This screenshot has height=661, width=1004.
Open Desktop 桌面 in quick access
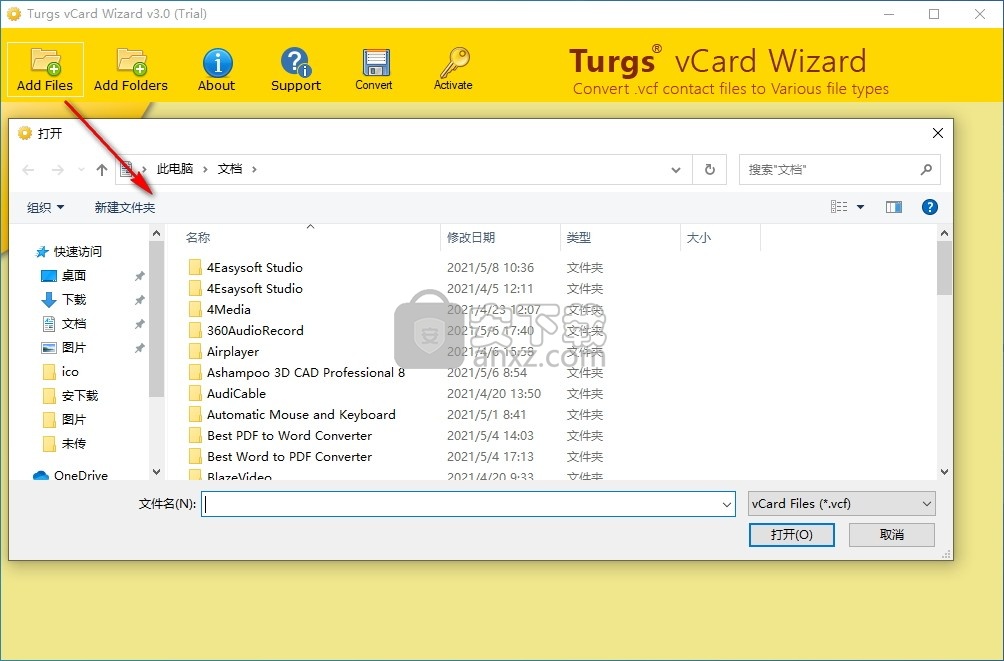tap(74, 275)
